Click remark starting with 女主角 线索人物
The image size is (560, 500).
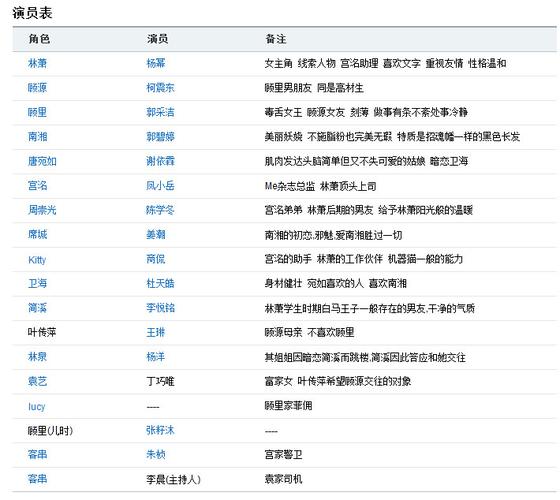pos(385,63)
